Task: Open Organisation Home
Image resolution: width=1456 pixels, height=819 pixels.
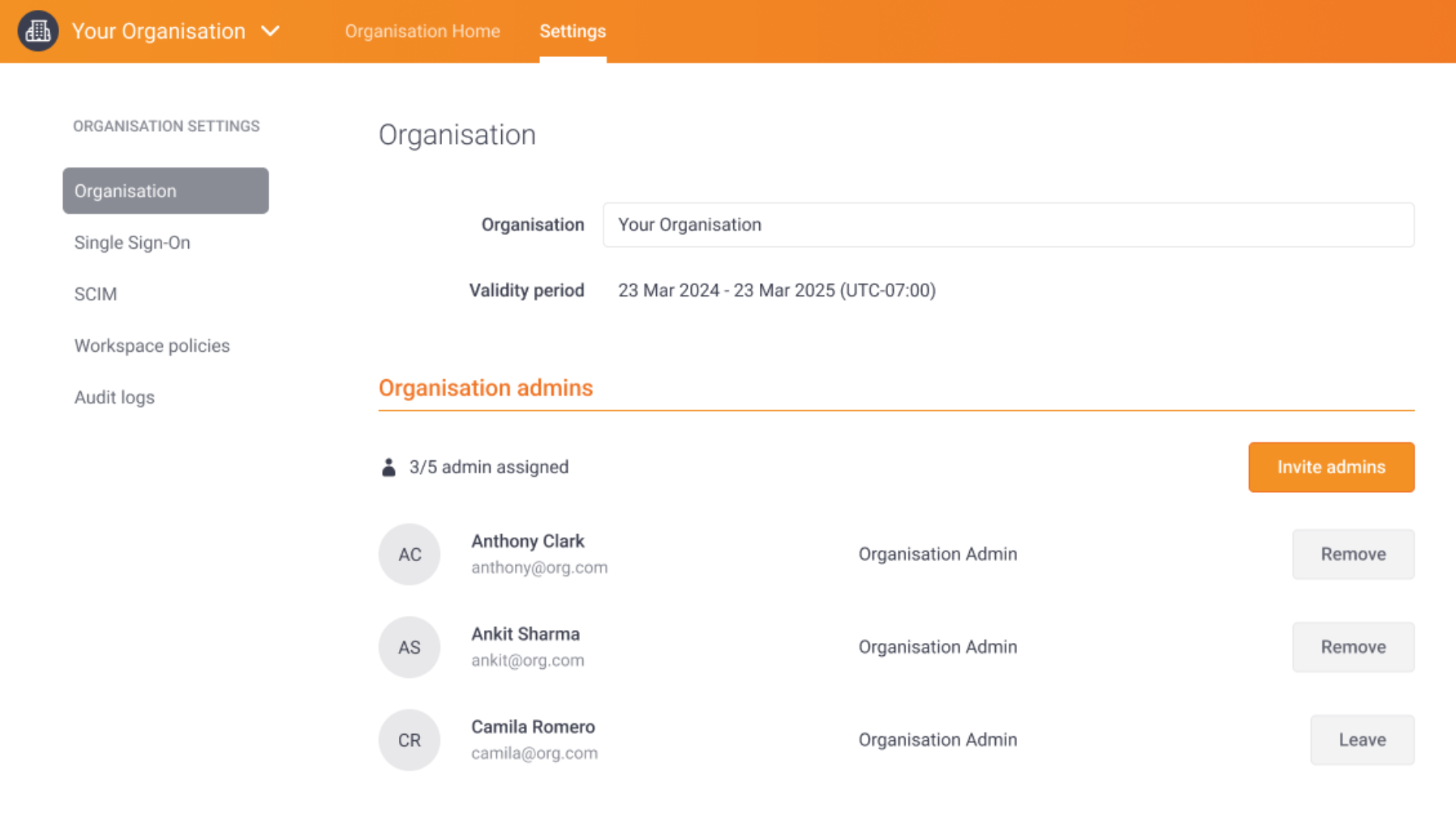Action: click(422, 31)
